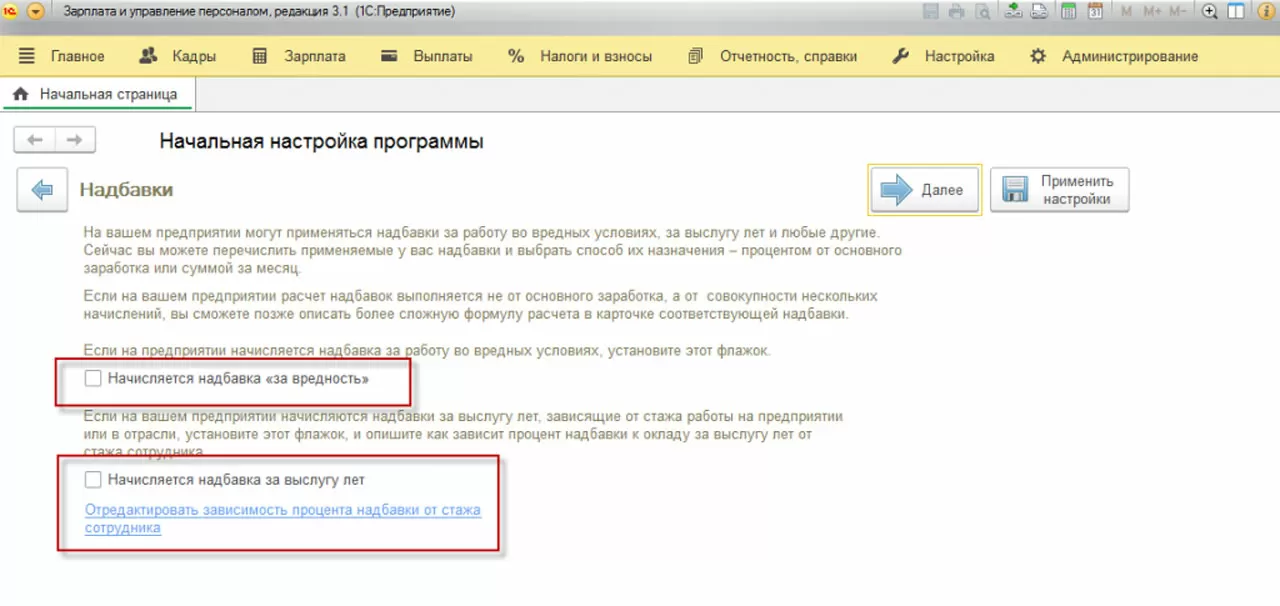
Task: Click the get link icon with green arrow
Action: click(x=1013, y=11)
